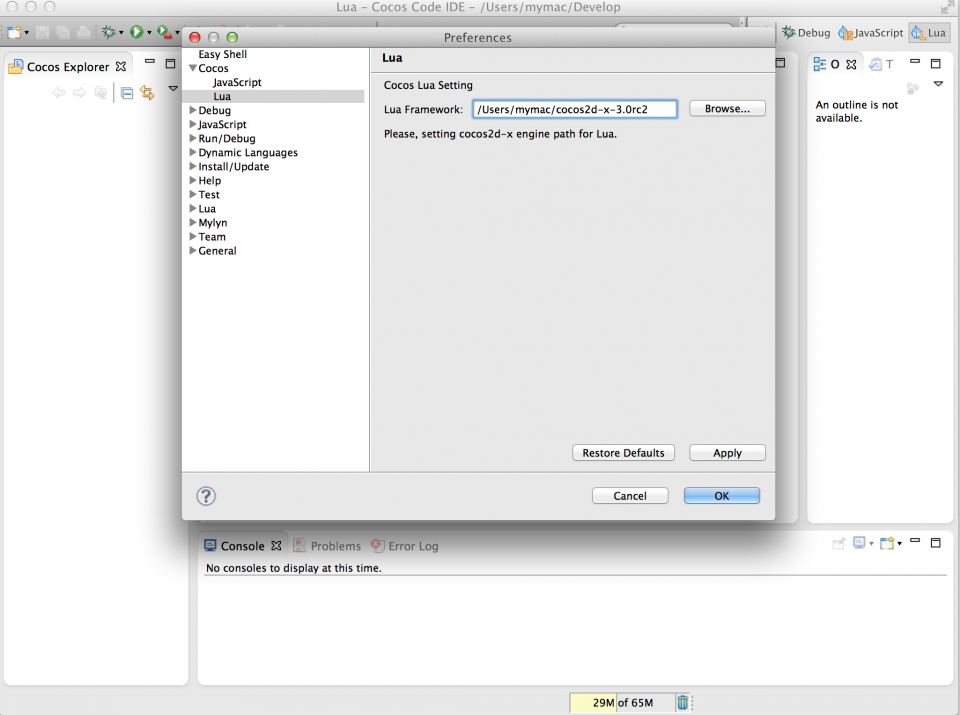Image resolution: width=960 pixels, height=715 pixels.
Task: Select JavaScript under Cocos in tree
Action: click(x=237, y=82)
